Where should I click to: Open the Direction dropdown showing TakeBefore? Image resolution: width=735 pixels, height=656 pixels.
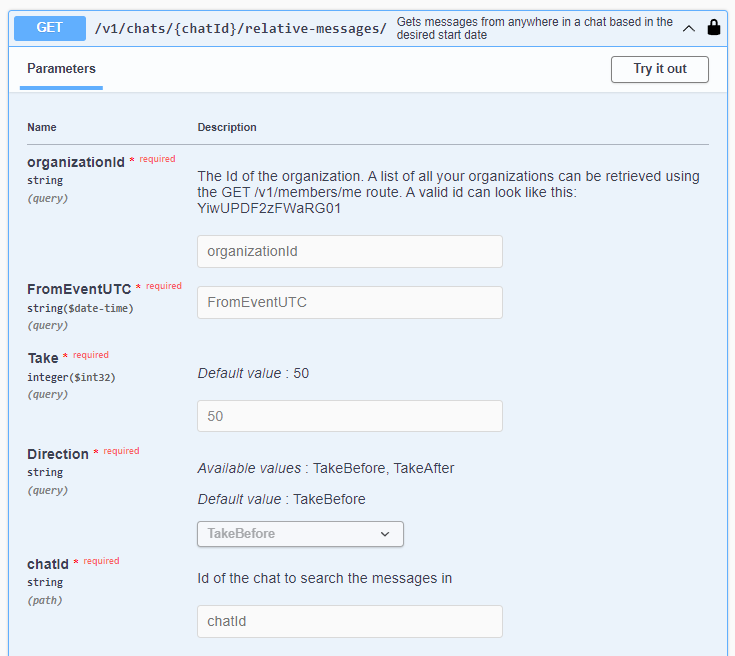coord(300,534)
